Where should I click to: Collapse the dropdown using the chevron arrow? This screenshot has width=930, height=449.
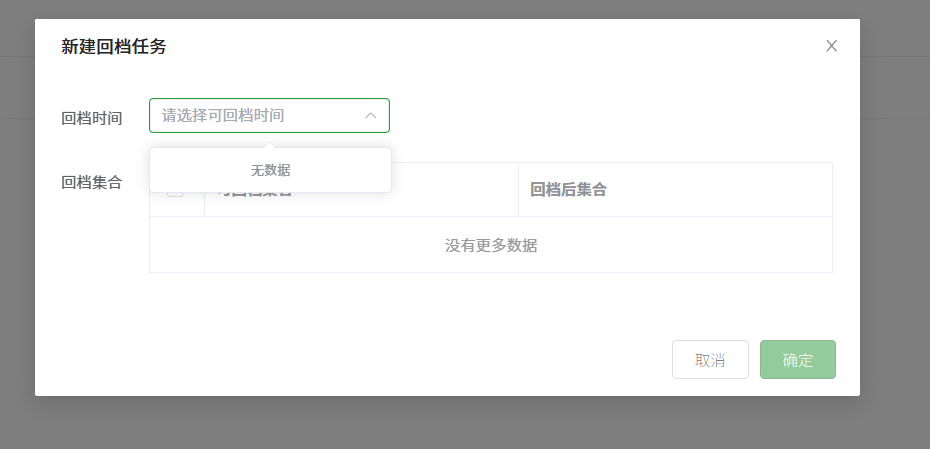tap(371, 116)
